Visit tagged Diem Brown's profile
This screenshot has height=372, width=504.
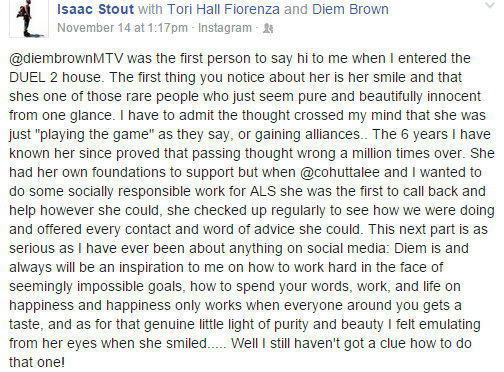click(350, 9)
